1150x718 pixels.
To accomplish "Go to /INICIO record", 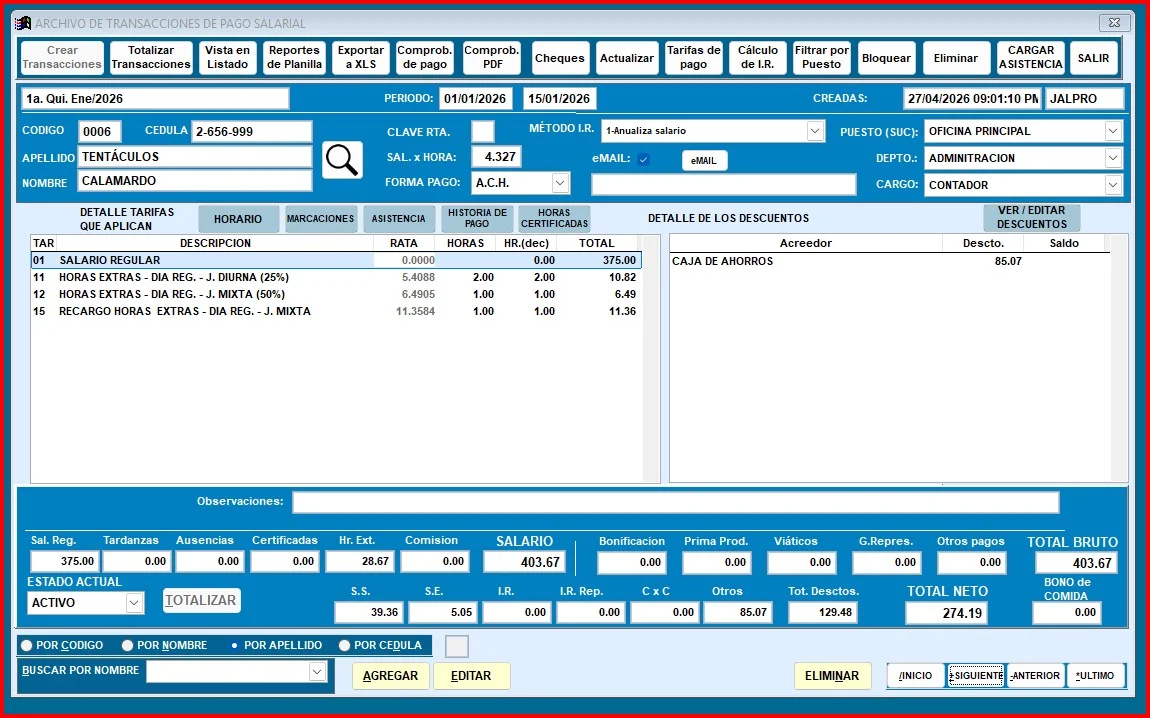I will click(x=915, y=675).
